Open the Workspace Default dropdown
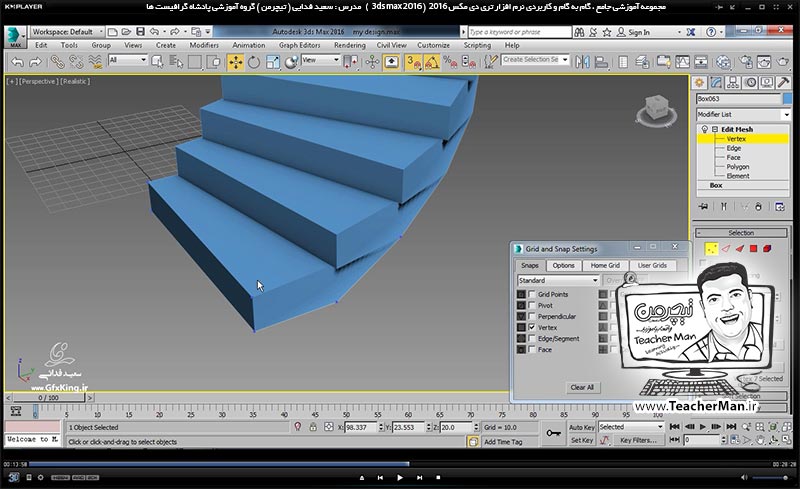800x489 pixels. point(67,32)
